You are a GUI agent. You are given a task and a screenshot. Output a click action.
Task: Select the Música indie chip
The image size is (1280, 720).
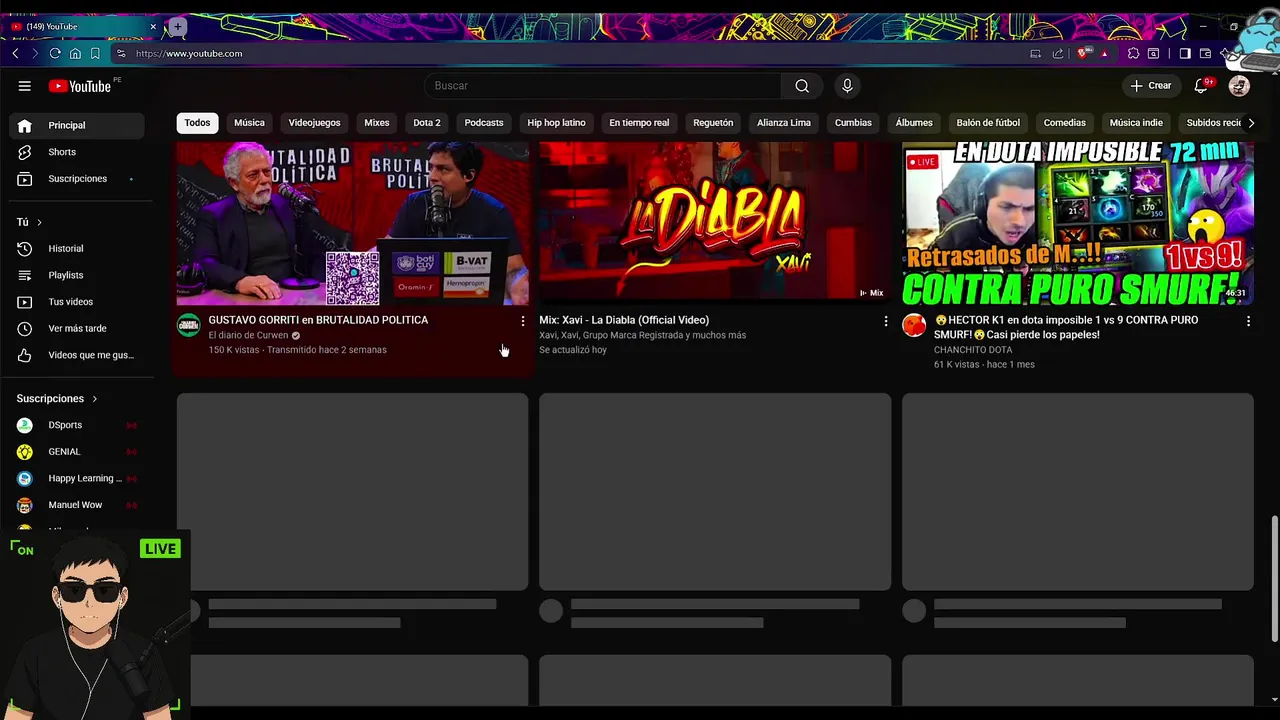(x=1136, y=123)
